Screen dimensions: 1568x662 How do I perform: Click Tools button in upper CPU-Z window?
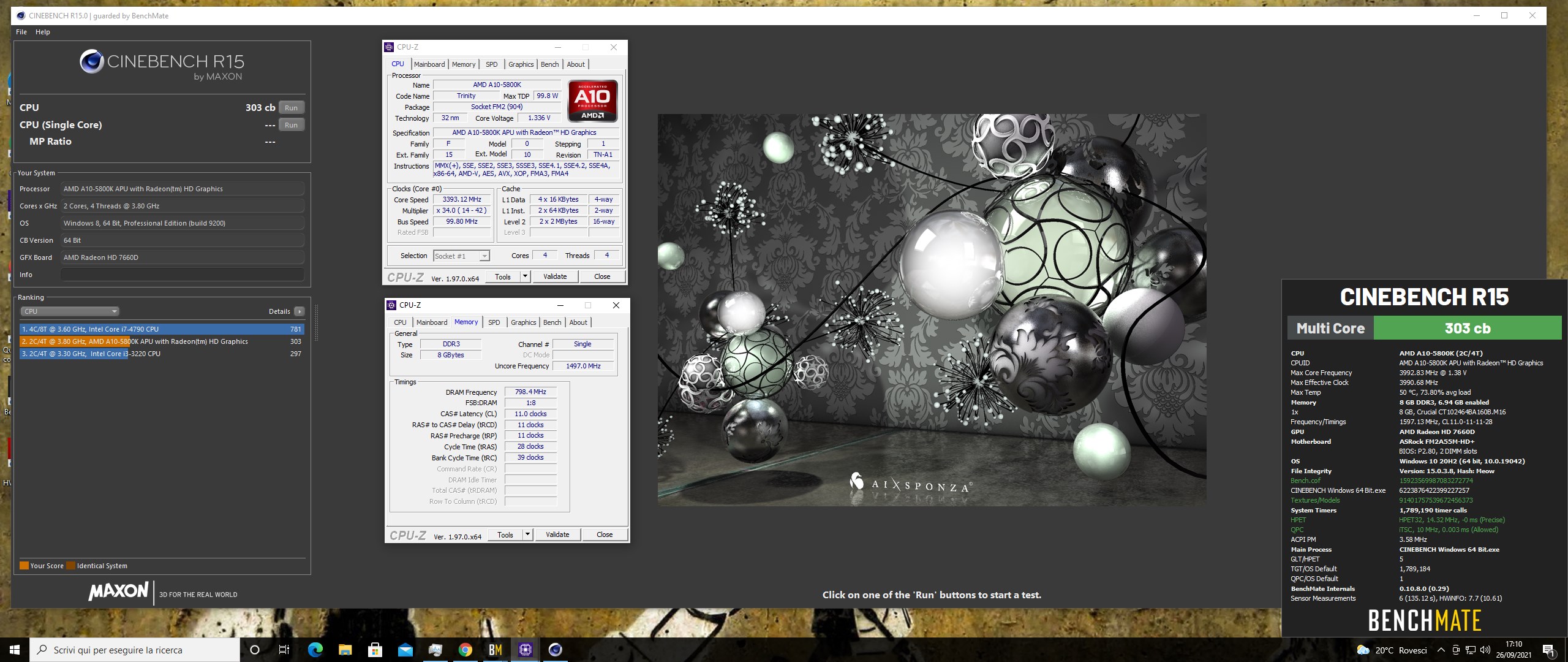[x=503, y=276]
